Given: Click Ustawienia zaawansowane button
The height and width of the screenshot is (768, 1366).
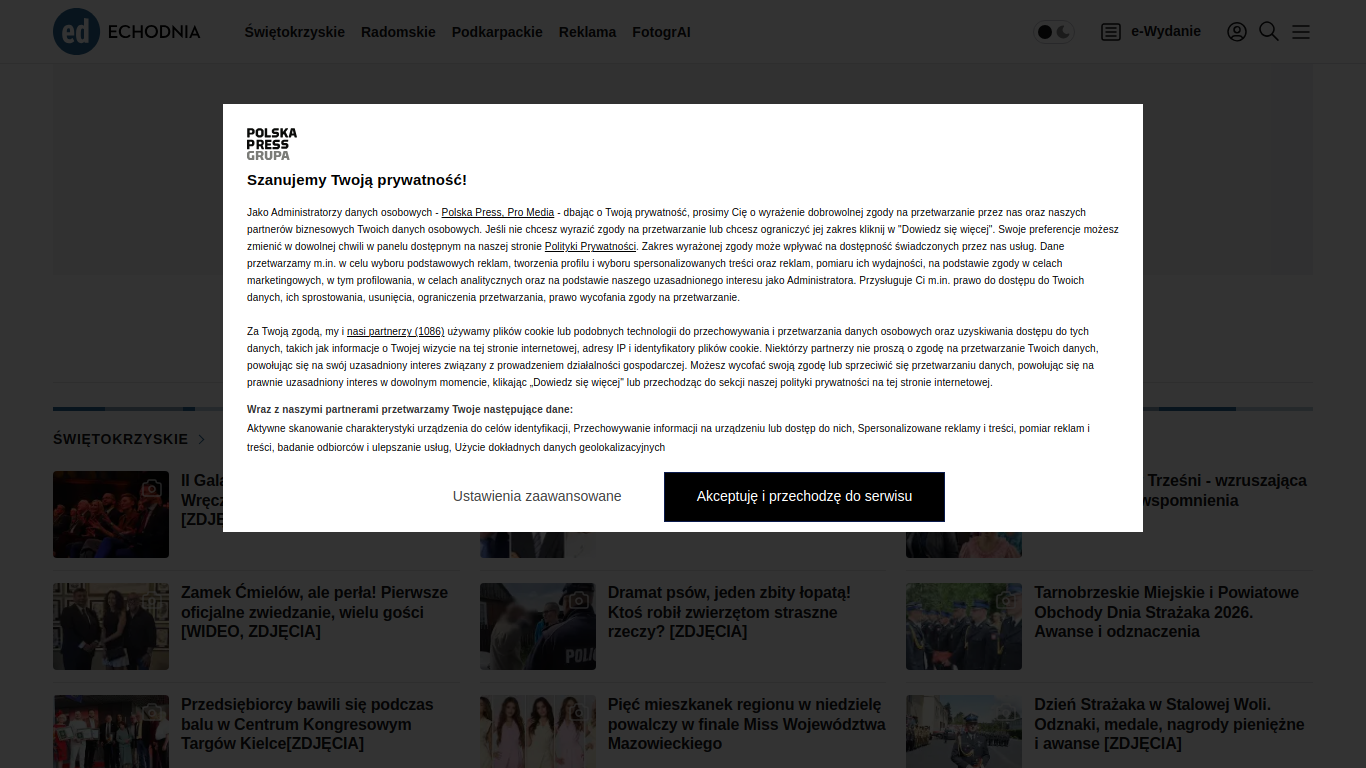Looking at the screenshot, I should tap(537, 496).
